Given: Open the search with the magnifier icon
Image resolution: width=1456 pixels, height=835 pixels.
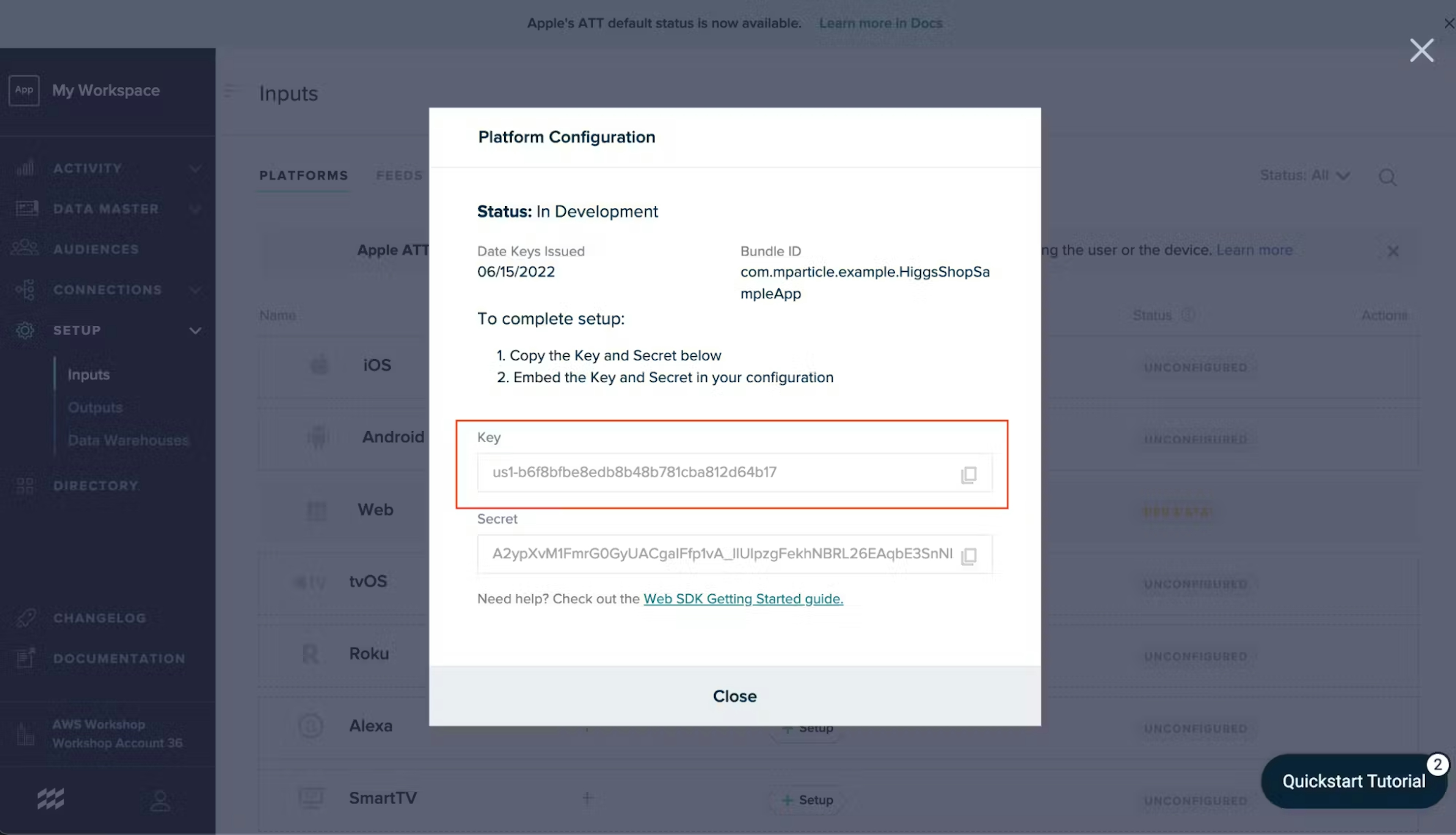Looking at the screenshot, I should point(1388,177).
